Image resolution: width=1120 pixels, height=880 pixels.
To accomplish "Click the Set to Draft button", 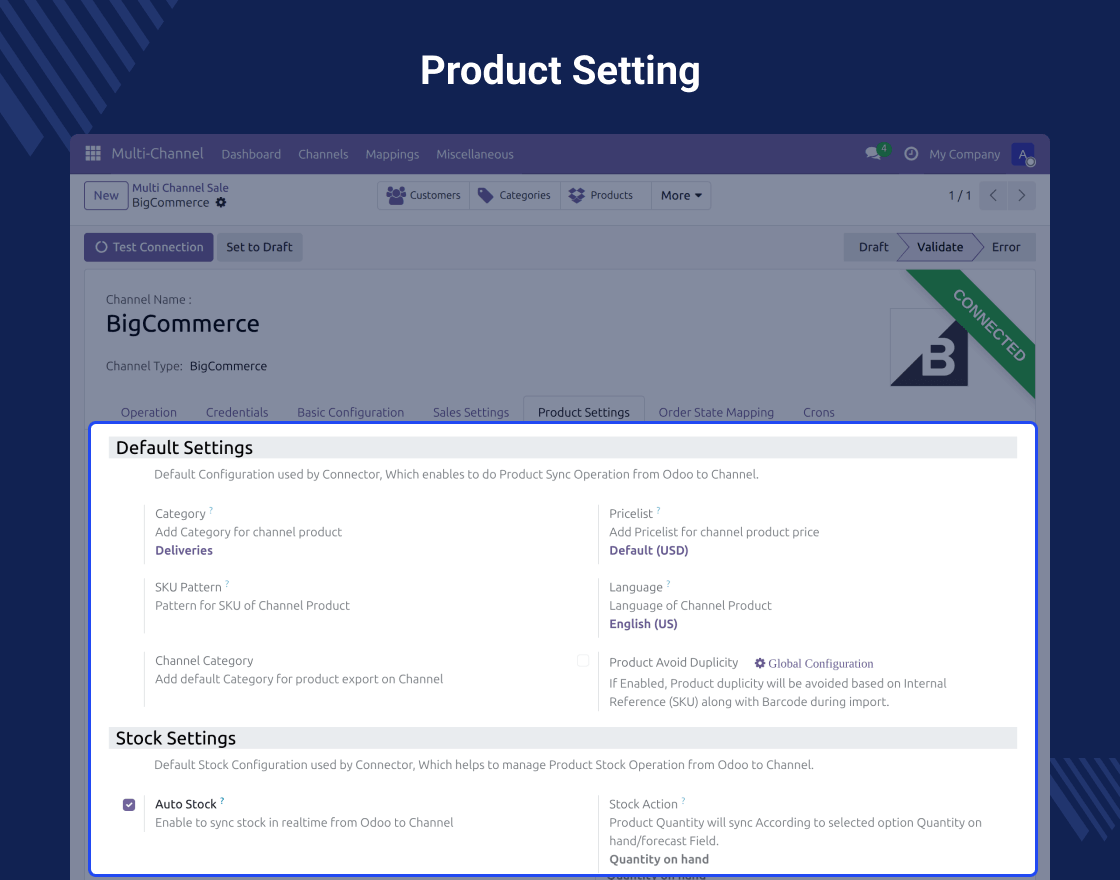I will coord(259,247).
